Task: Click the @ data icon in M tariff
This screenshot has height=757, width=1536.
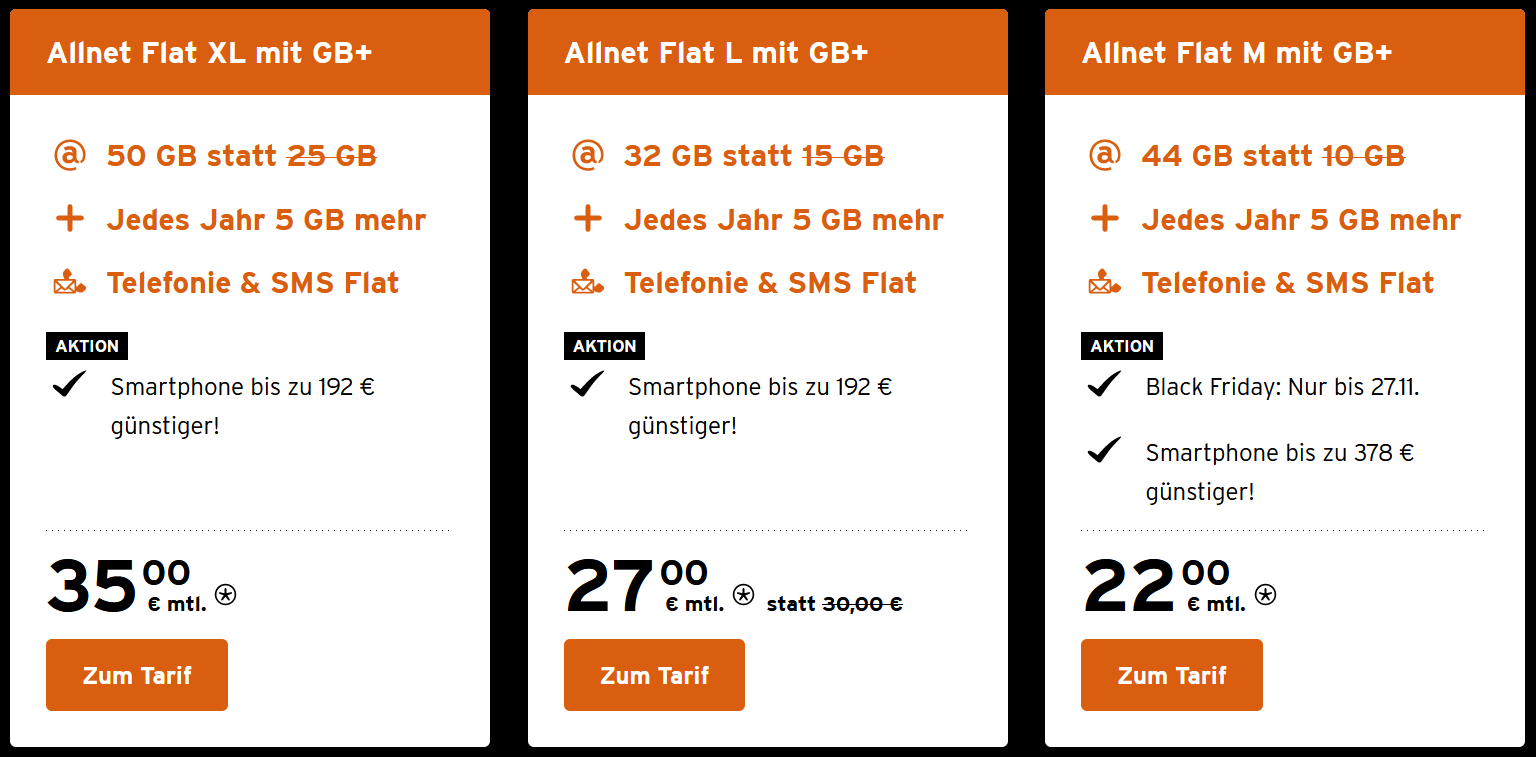Action: [1104, 156]
